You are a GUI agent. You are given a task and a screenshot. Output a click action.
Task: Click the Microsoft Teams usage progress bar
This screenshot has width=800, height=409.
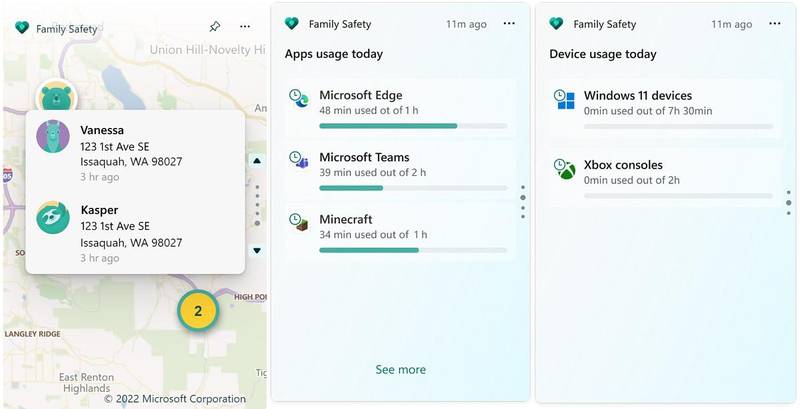(x=413, y=188)
